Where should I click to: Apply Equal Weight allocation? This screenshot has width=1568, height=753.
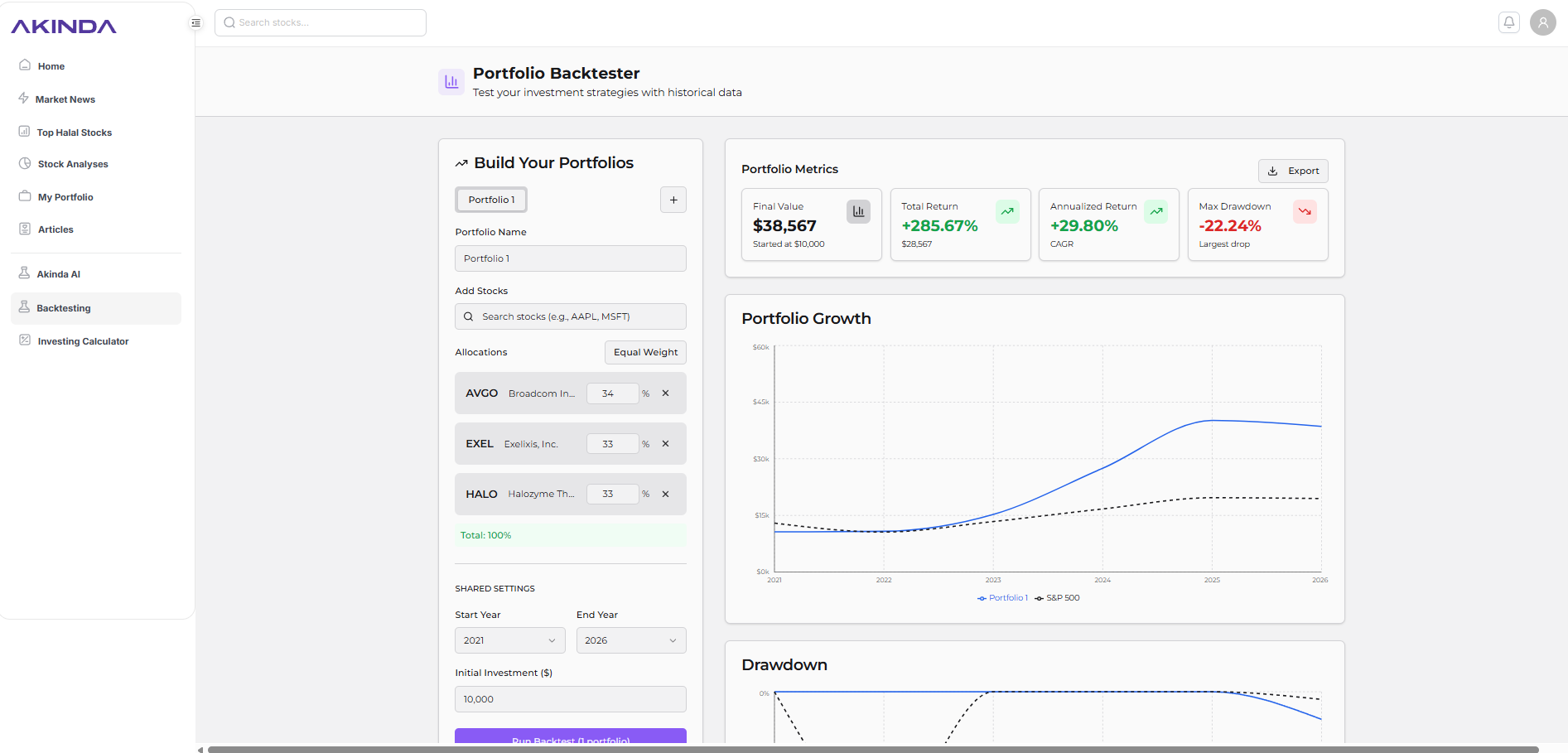click(645, 352)
